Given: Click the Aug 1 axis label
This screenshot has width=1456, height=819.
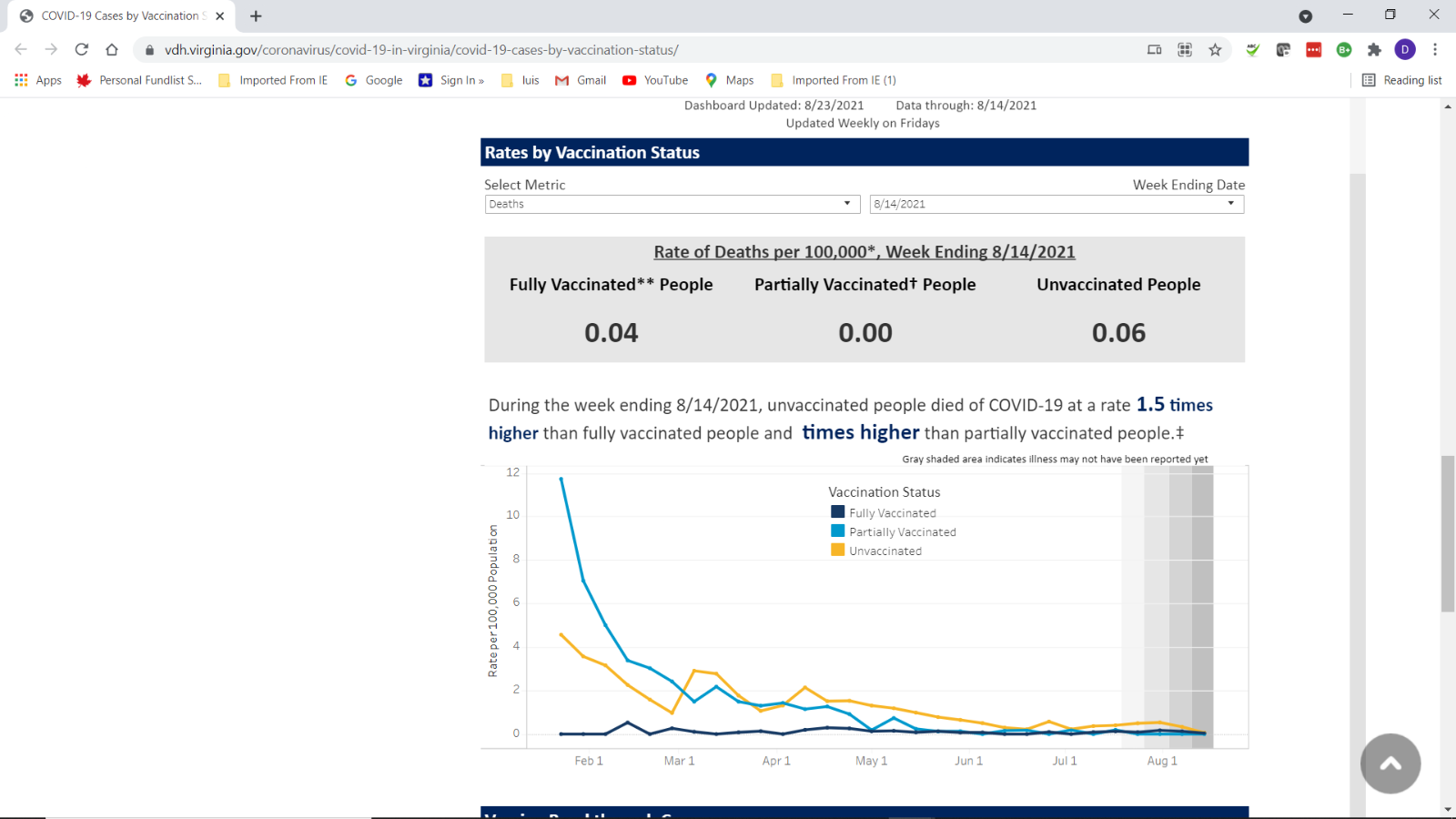Looking at the screenshot, I should pos(1162,761).
